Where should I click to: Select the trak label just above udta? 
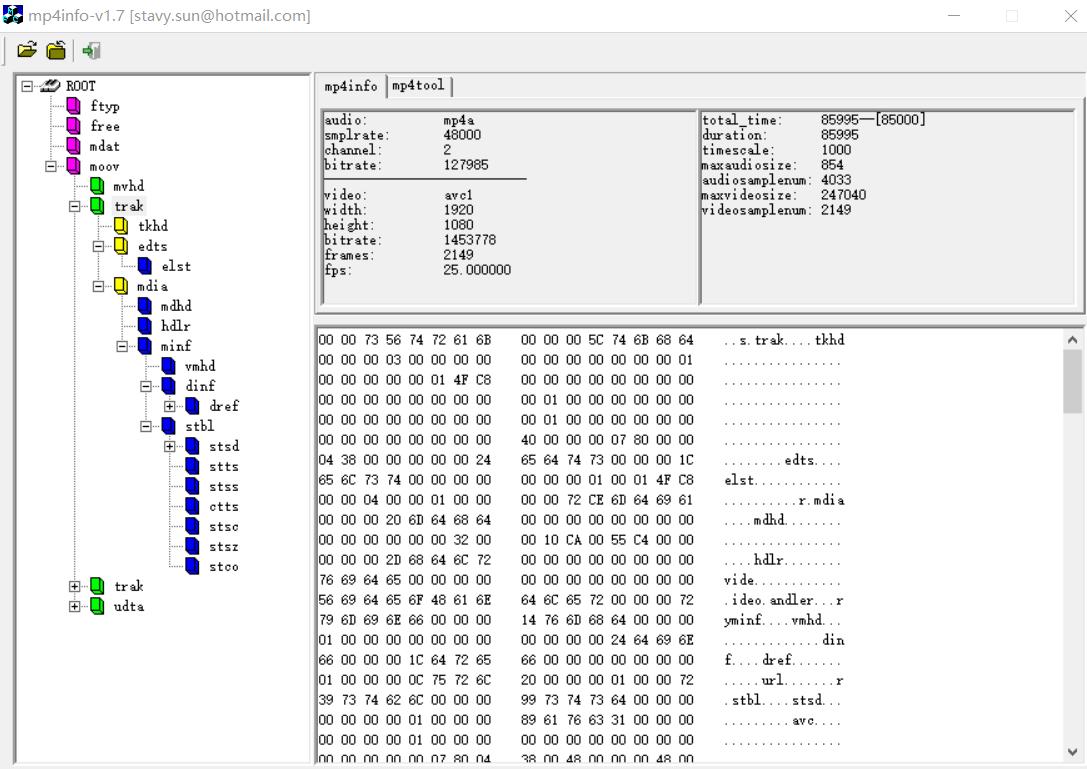129,586
